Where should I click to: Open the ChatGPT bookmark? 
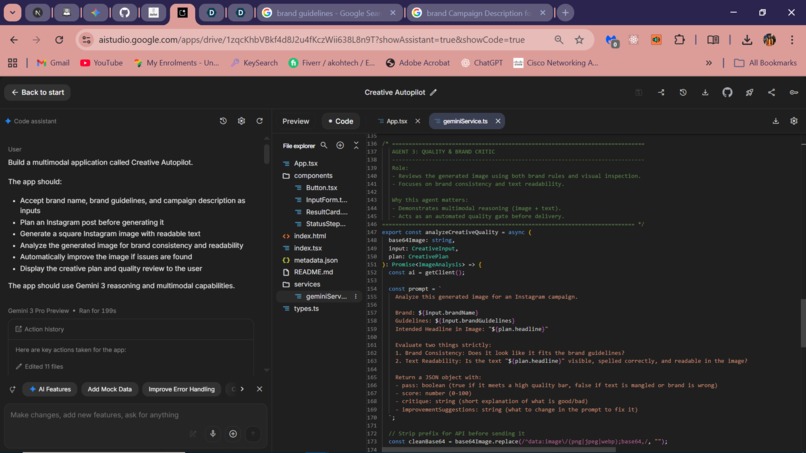click(x=482, y=63)
